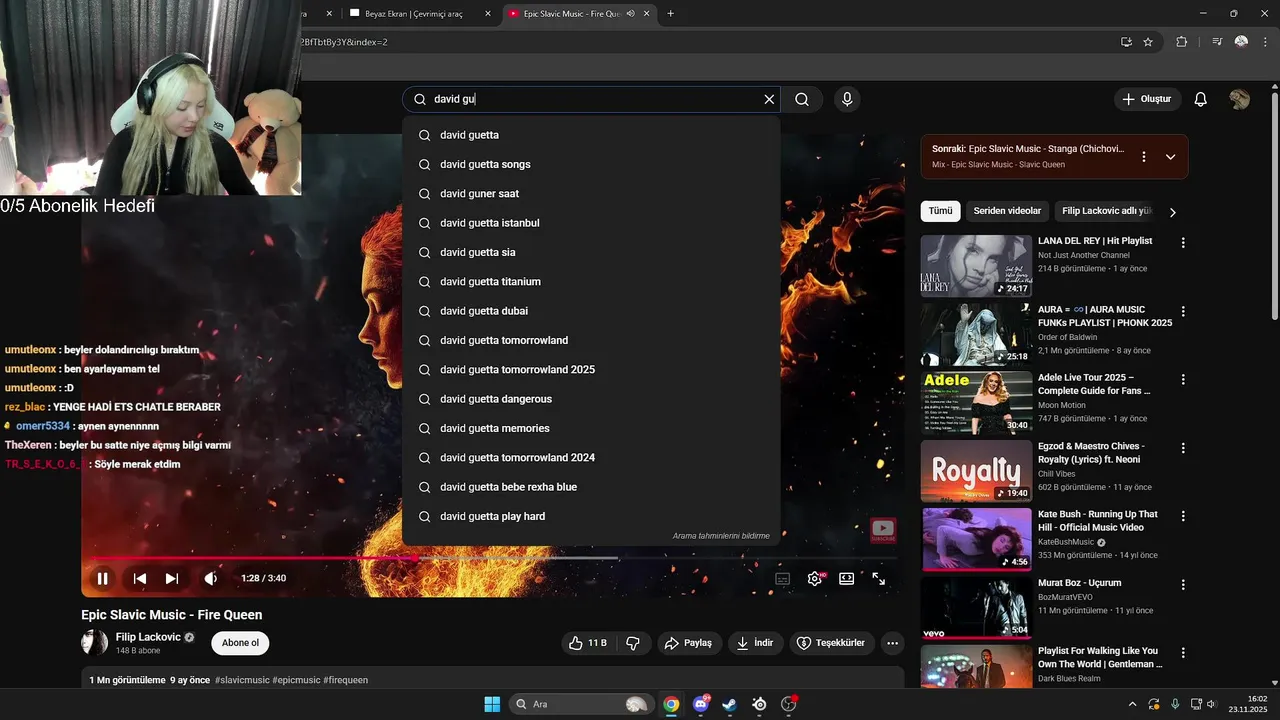Open options for AURA MUSIC FUNKs video
This screenshot has width=1280, height=720.
coord(1183,311)
